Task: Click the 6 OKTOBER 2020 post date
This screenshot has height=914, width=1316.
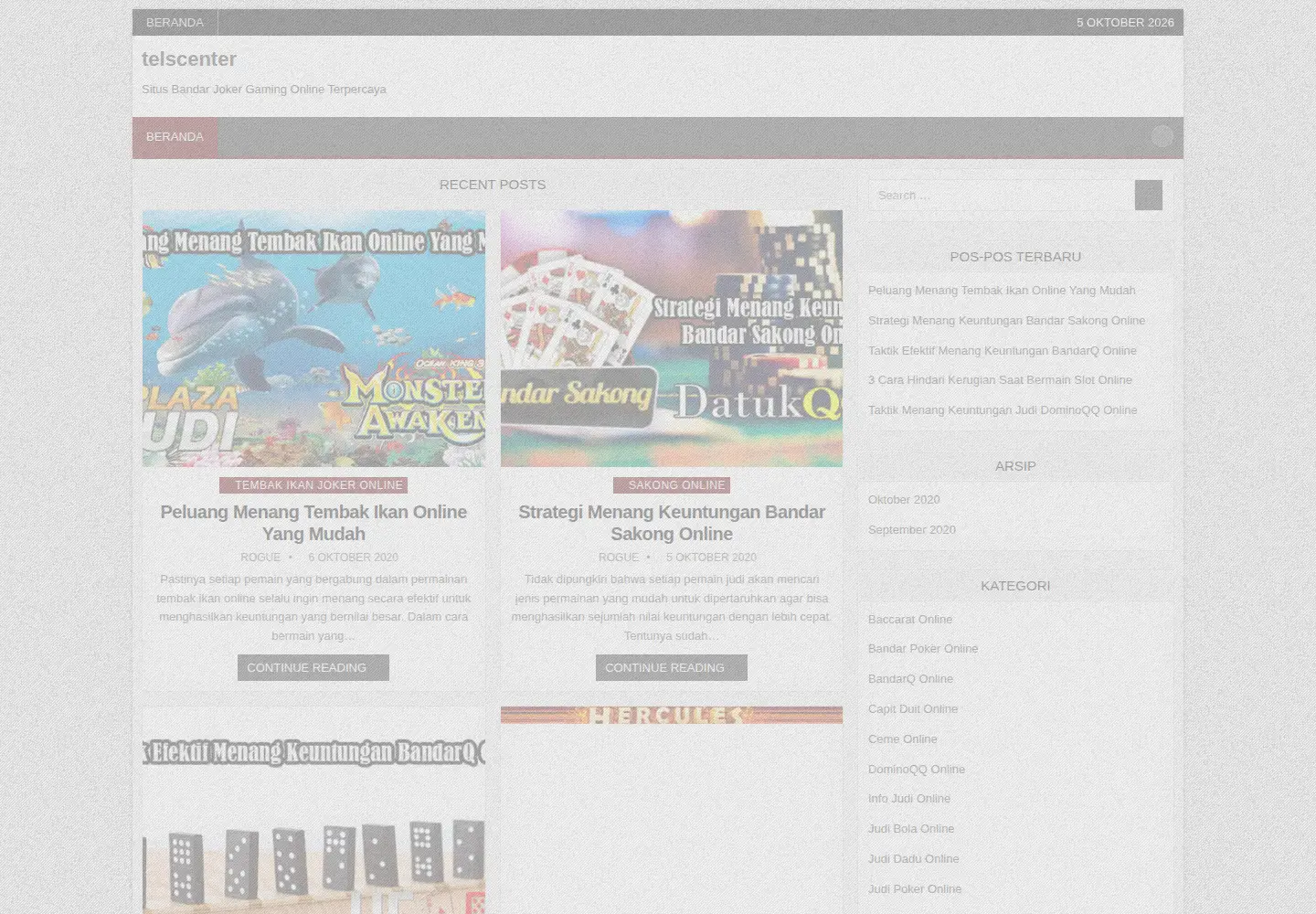Action: (x=353, y=557)
